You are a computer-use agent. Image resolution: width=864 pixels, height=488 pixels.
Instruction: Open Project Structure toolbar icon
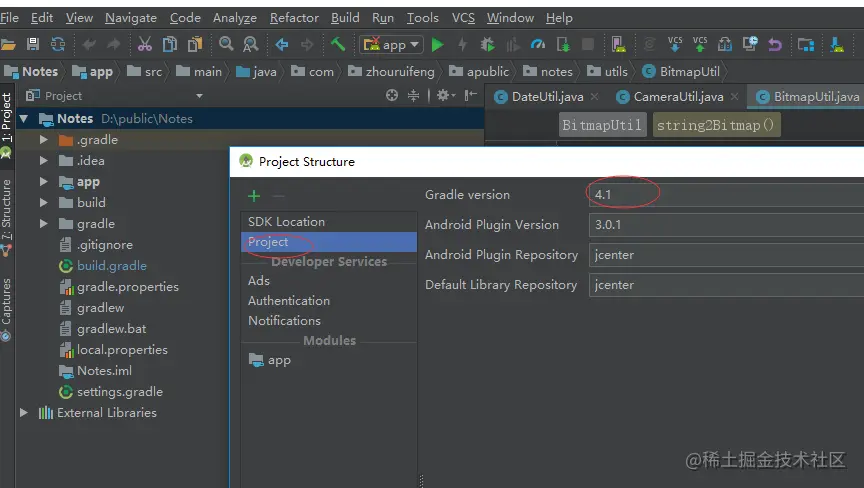806,44
